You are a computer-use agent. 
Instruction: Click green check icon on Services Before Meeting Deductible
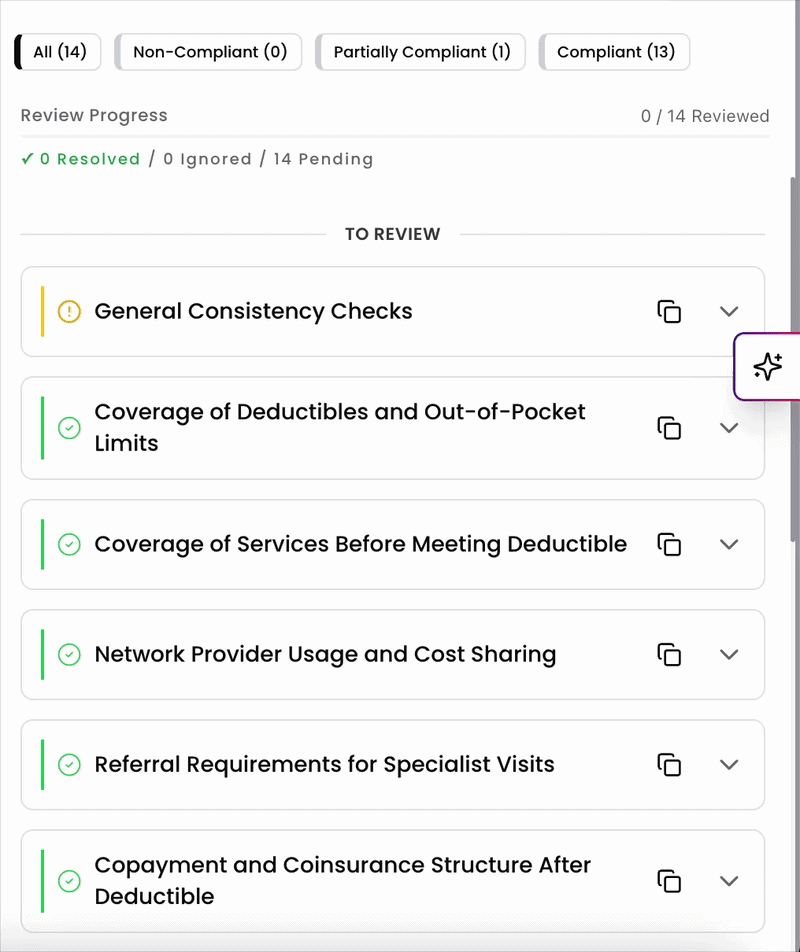[69, 544]
